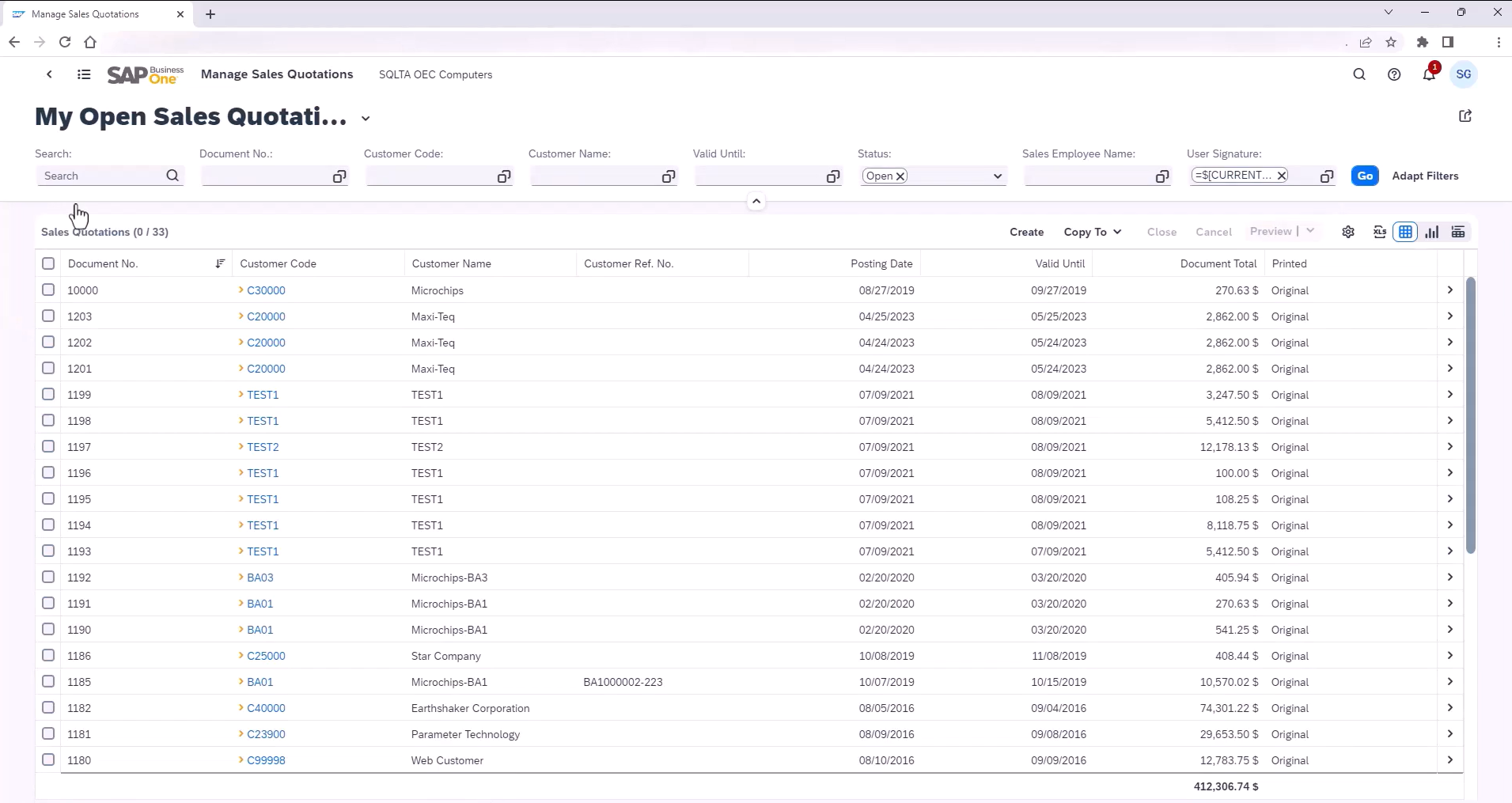Viewport: 1512px width, 803px height.
Task: Remove the =$[CURRENT... user signature token
Action: pos(1282,176)
